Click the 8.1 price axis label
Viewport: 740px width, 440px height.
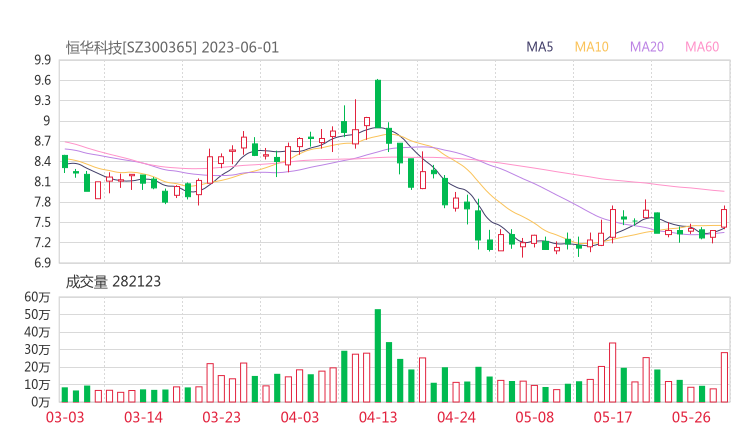42,182
